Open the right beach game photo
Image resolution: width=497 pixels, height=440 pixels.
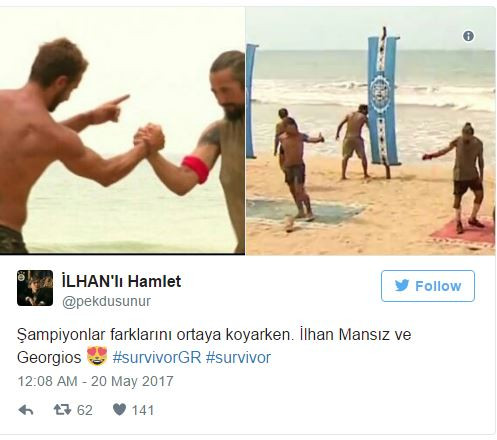[371, 131]
